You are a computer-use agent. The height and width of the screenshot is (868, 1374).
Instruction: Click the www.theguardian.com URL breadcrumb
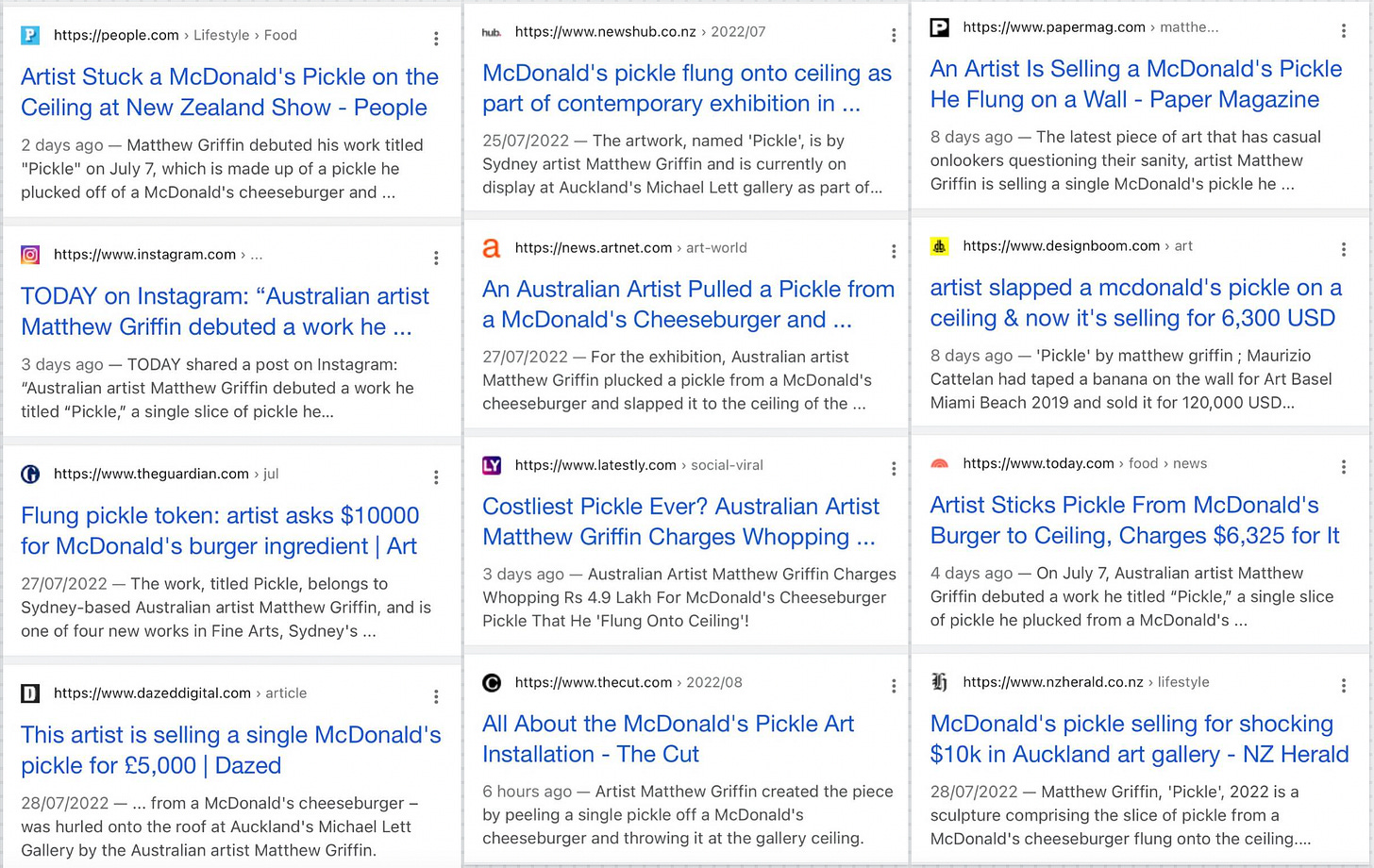(x=166, y=474)
